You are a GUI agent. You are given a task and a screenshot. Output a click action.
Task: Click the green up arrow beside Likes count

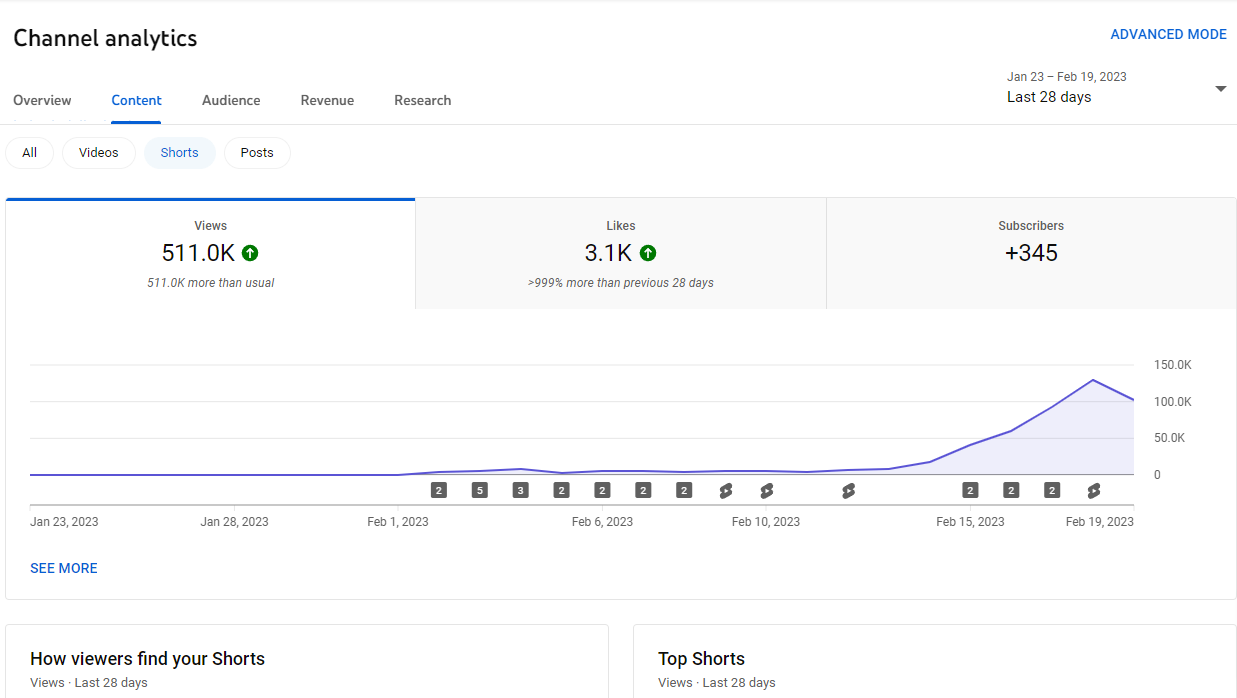[648, 253]
